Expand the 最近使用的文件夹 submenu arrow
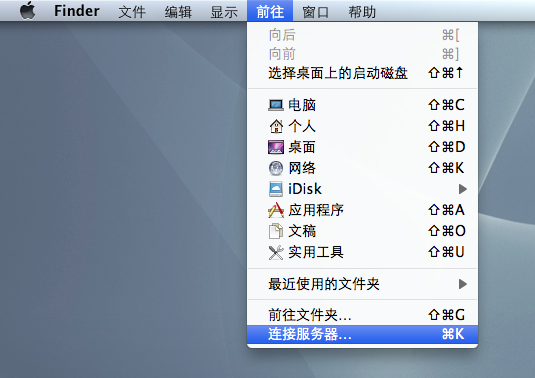Screen dimensions: 535x378 [462, 284]
